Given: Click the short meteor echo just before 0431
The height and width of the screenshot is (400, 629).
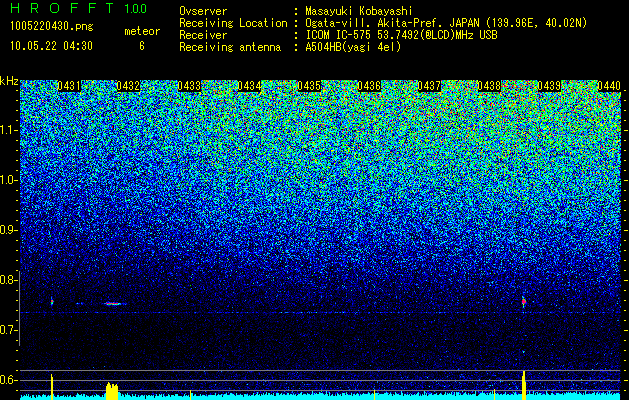Looking at the screenshot, I should (52, 302).
